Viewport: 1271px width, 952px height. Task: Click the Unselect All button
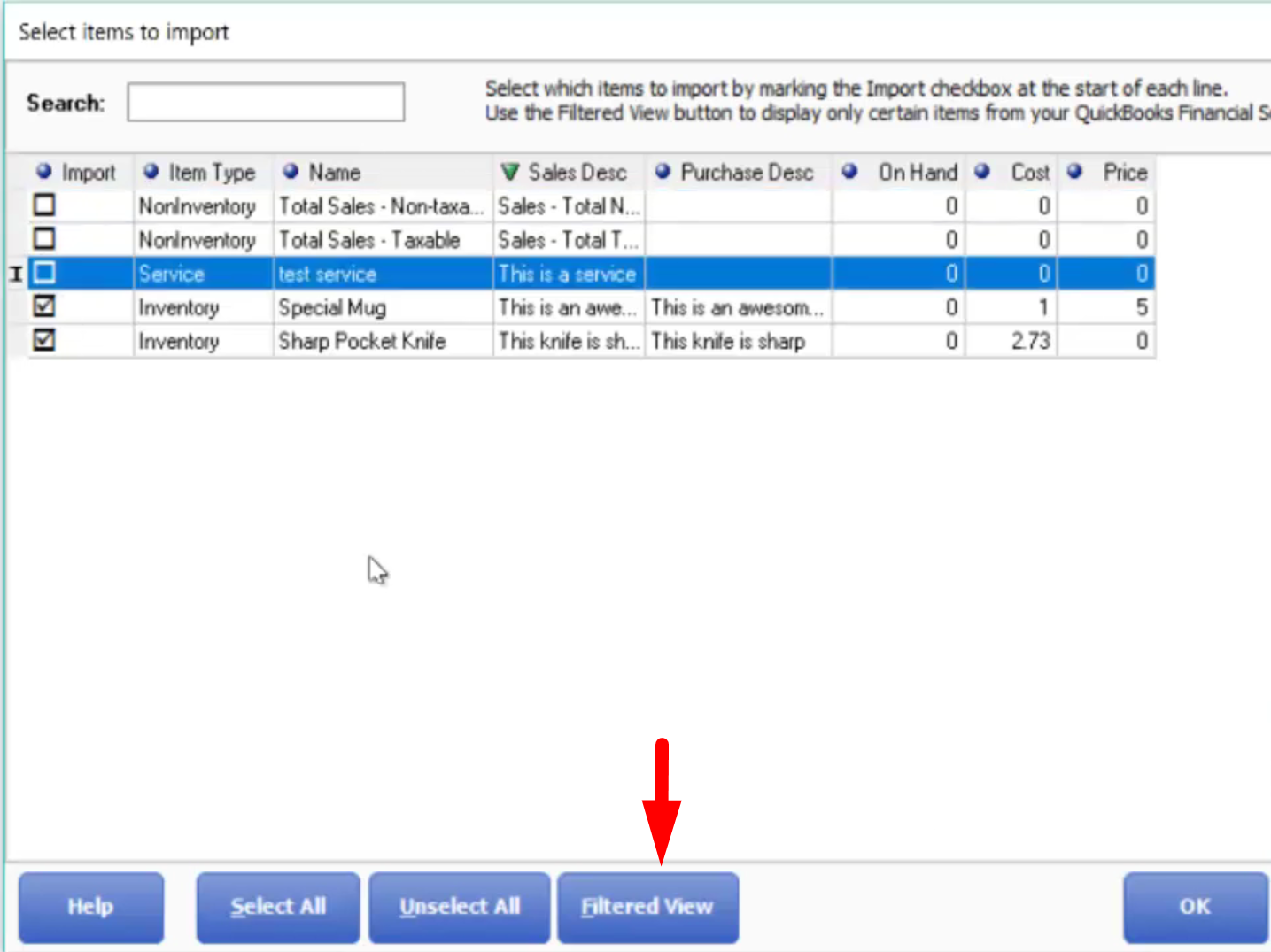tap(460, 907)
